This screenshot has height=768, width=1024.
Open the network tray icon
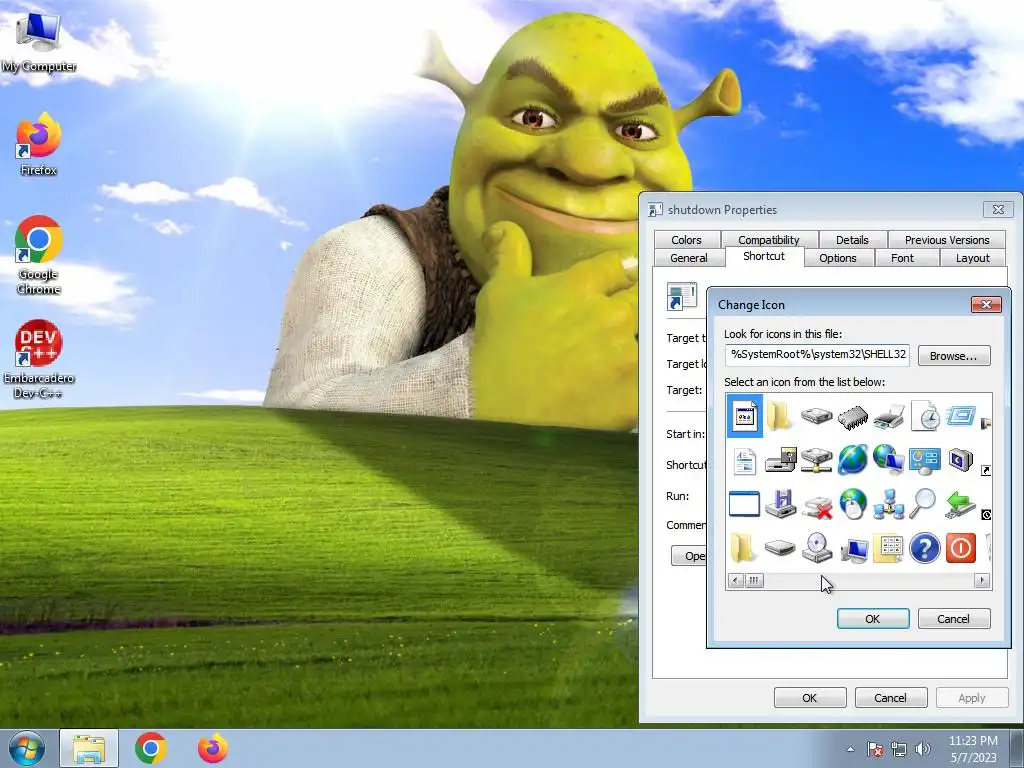899,749
